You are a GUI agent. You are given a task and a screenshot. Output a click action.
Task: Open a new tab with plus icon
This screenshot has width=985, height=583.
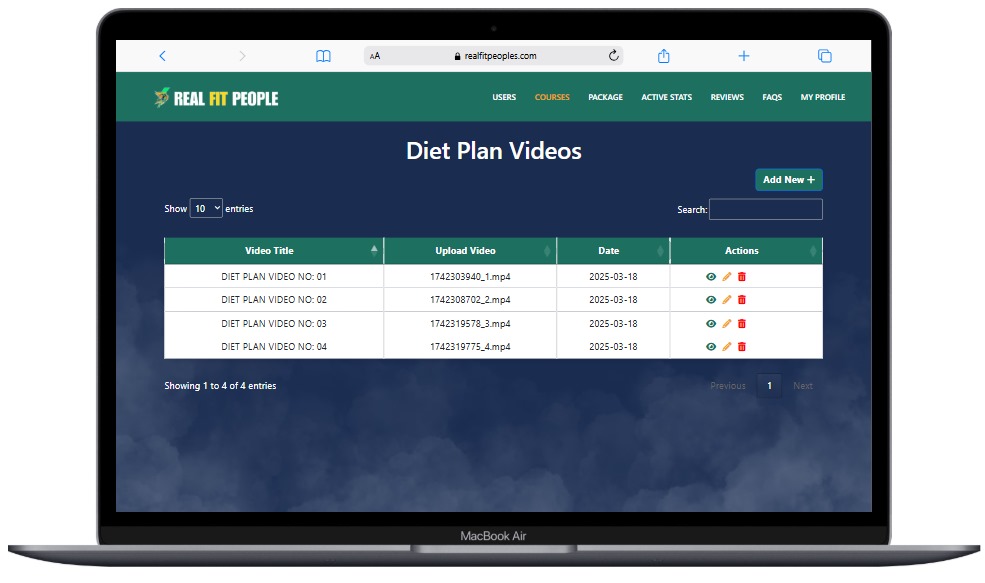point(744,56)
